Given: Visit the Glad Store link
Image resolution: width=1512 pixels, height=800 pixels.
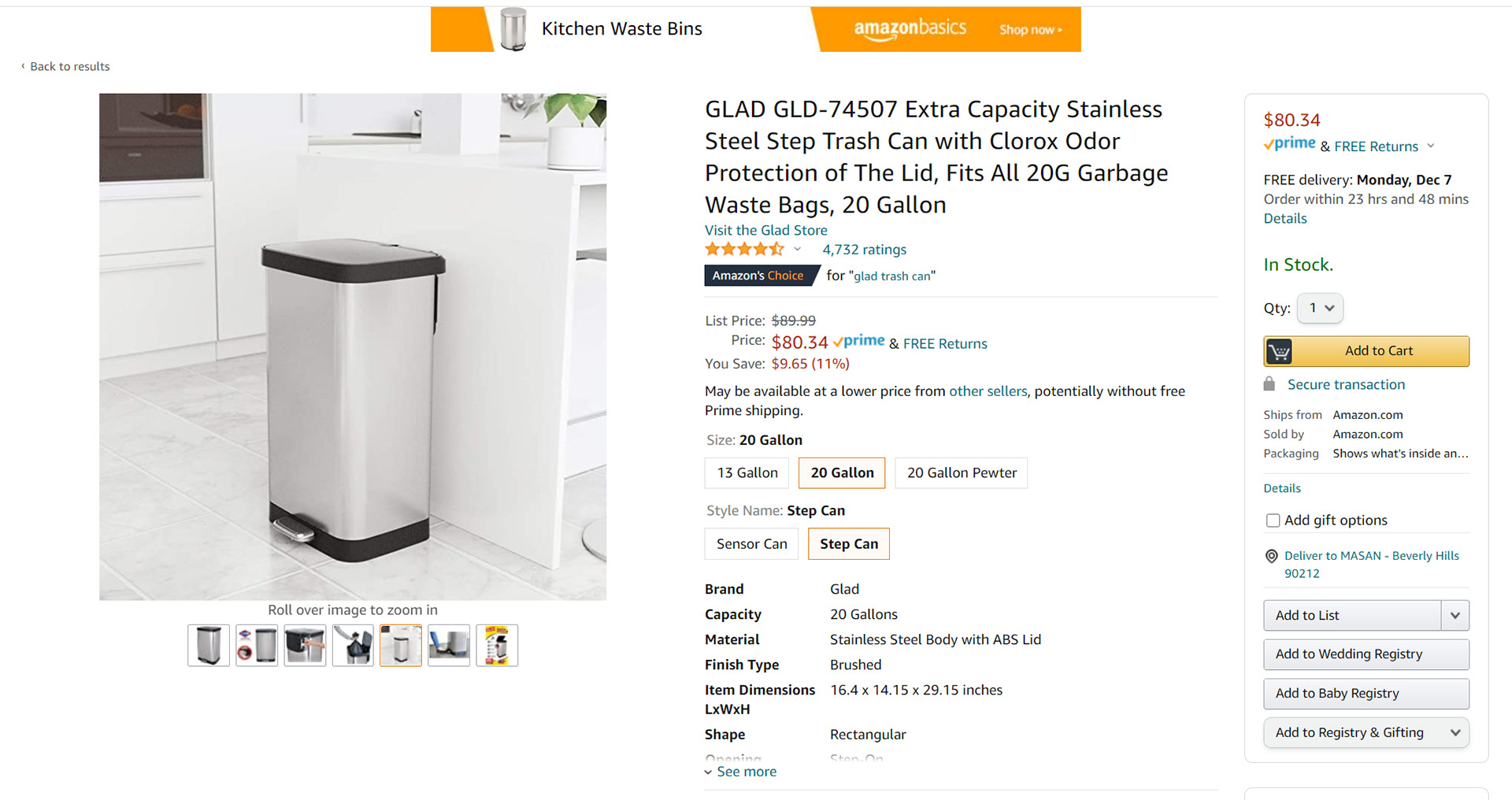Looking at the screenshot, I should point(765,230).
